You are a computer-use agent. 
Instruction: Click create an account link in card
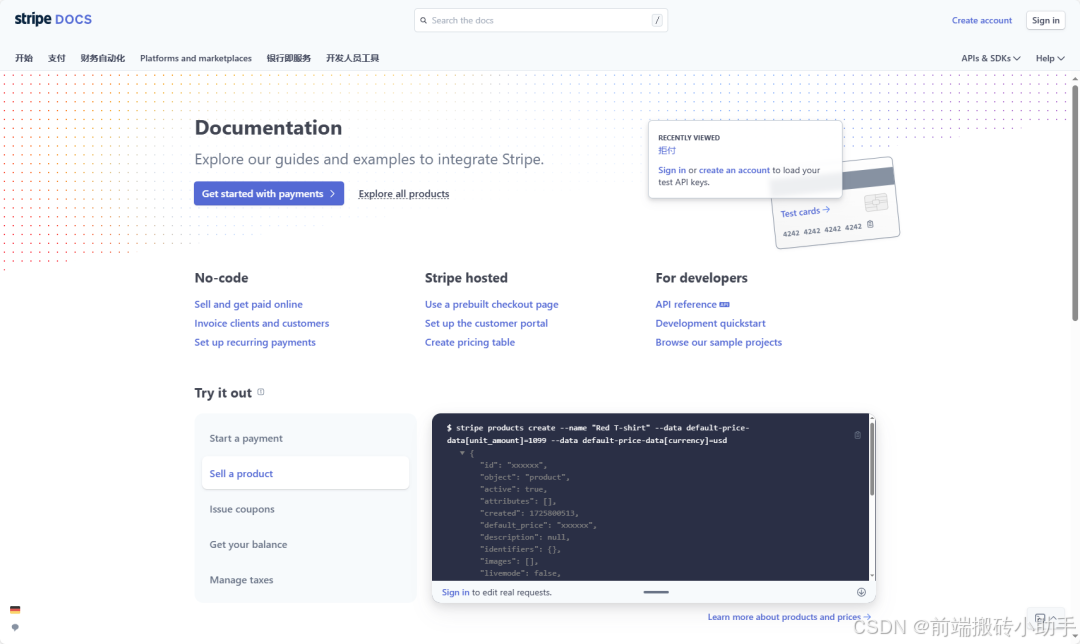click(734, 170)
